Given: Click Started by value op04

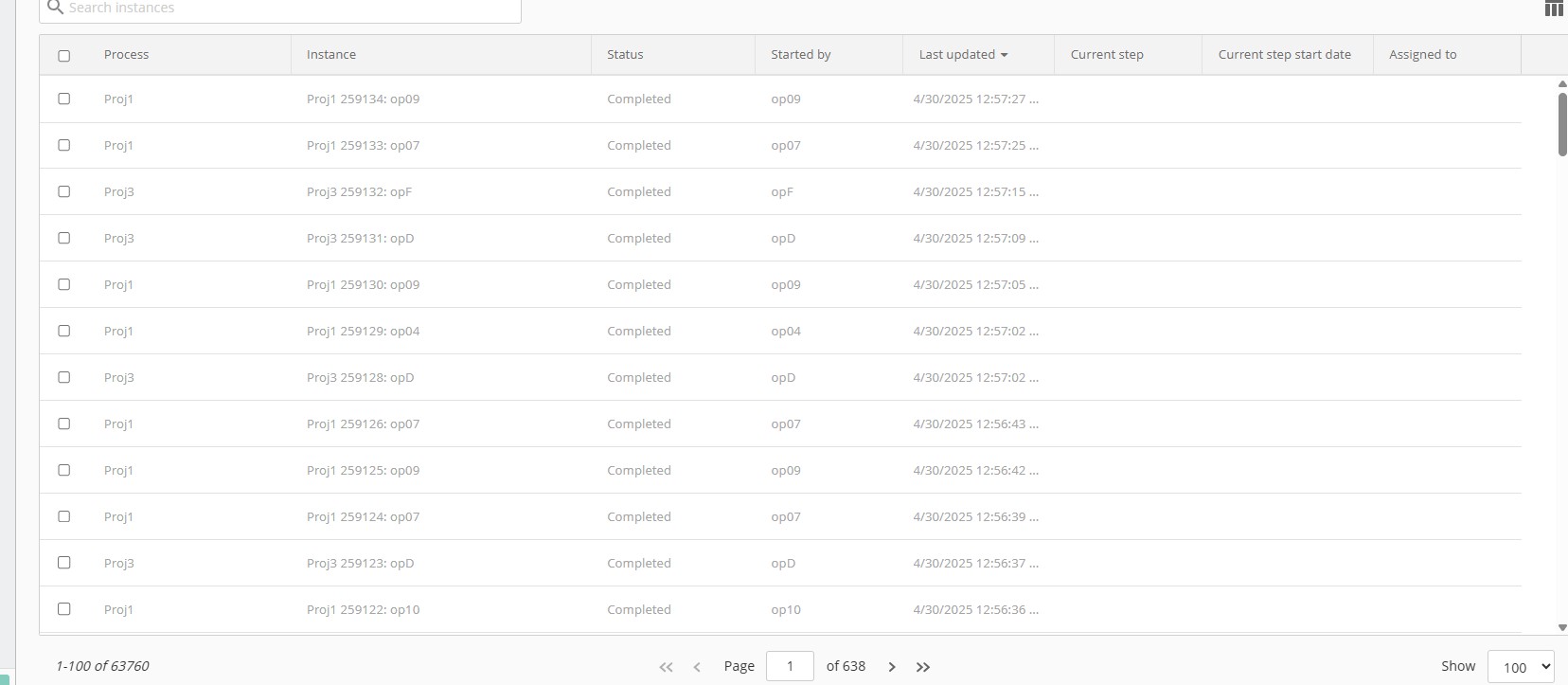Looking at the screenshot, I should pos(786,331).
